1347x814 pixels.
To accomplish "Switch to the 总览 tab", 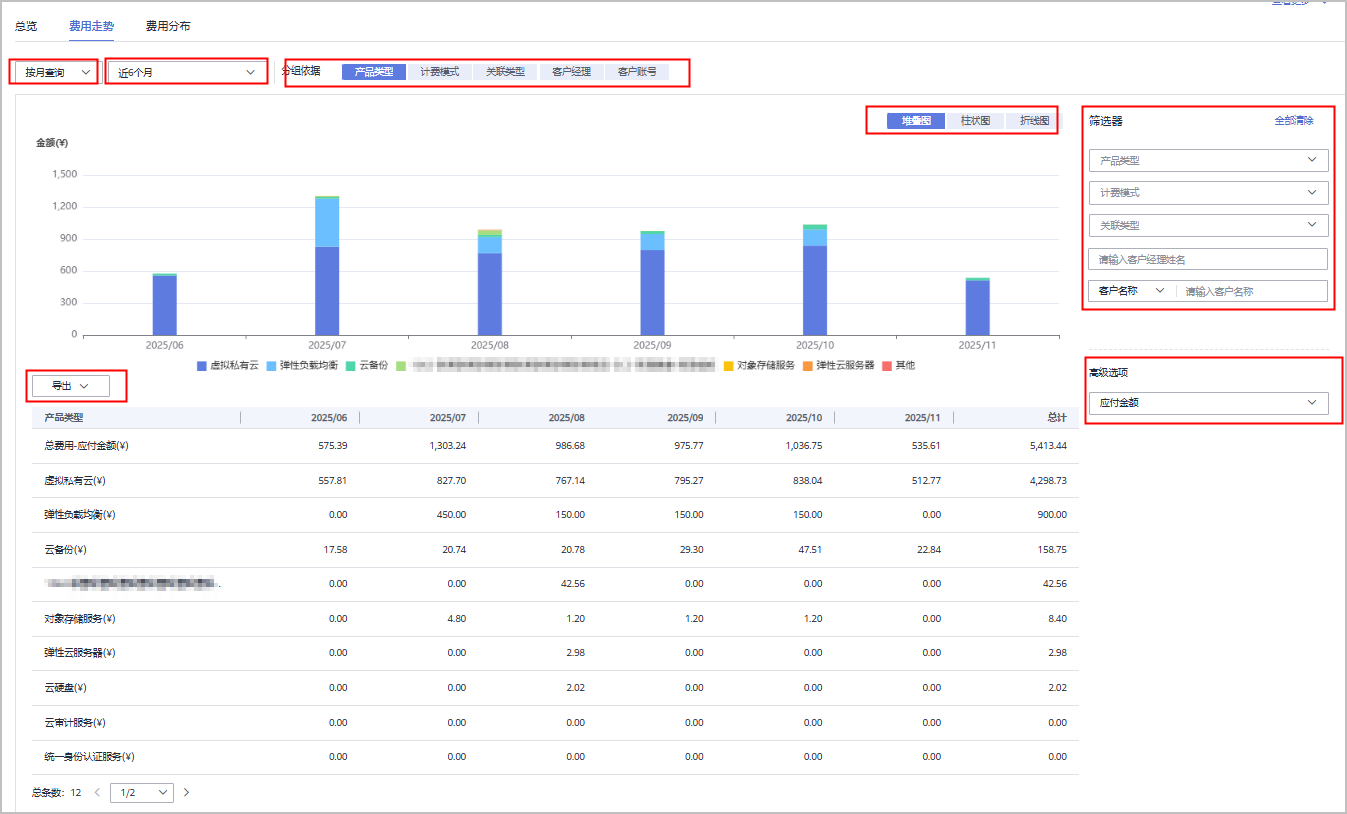I will click(x=26, y=26).
